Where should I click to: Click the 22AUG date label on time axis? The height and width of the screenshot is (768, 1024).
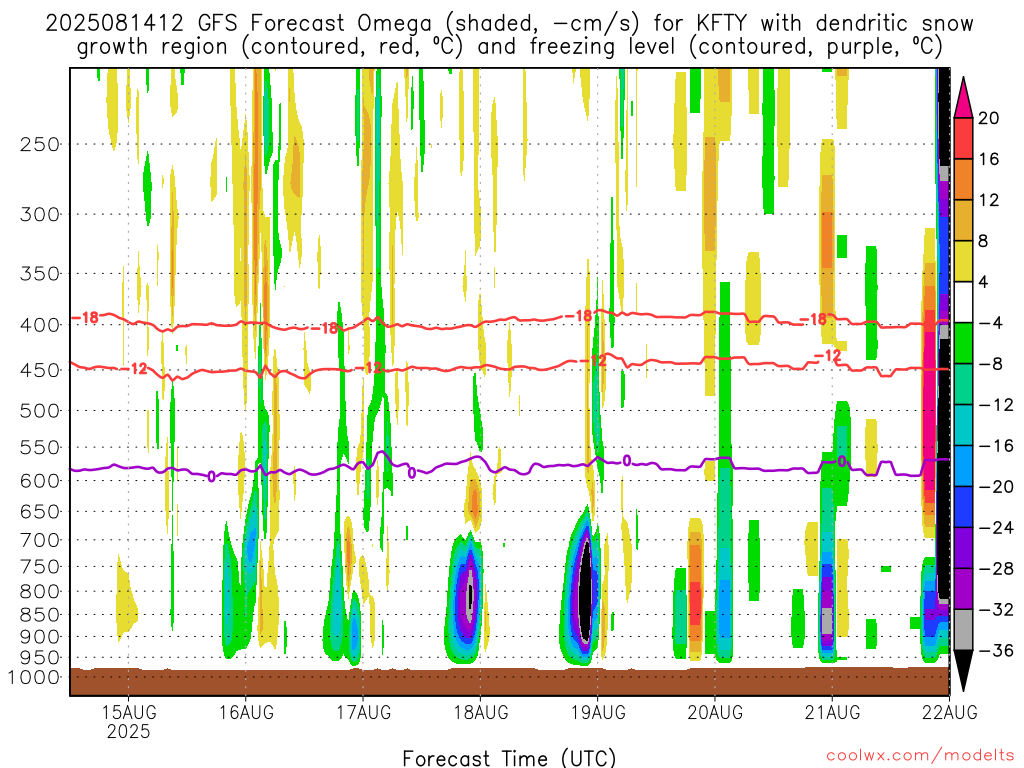point(950,712)
